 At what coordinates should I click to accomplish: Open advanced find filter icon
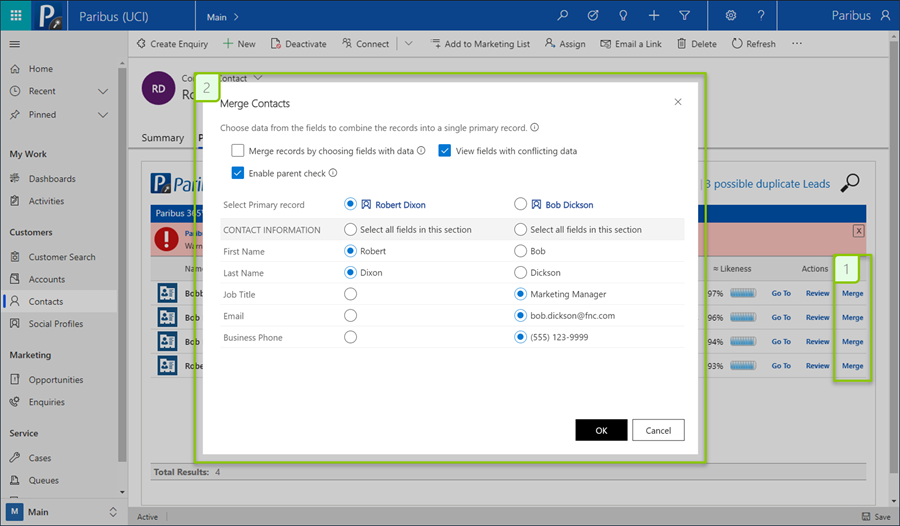pyautogui.click(x=684, y=16)
